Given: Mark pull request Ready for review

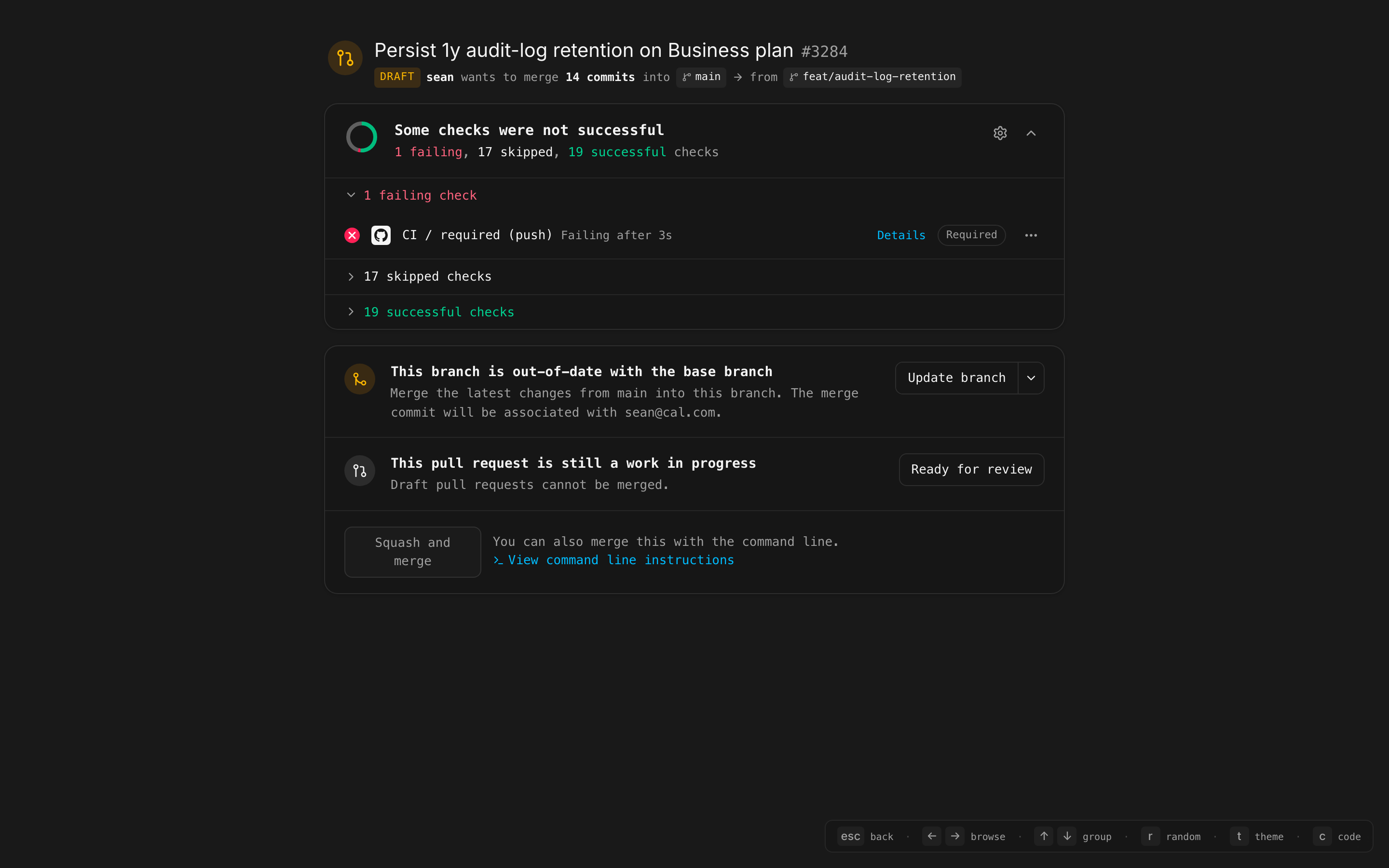Looking at the screenshot, I should 971,470.
